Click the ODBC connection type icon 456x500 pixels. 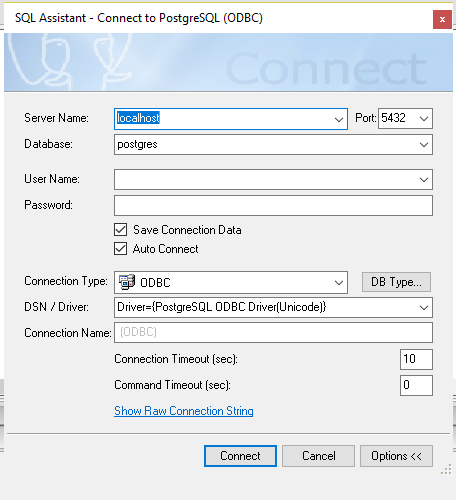pos(127,282)
